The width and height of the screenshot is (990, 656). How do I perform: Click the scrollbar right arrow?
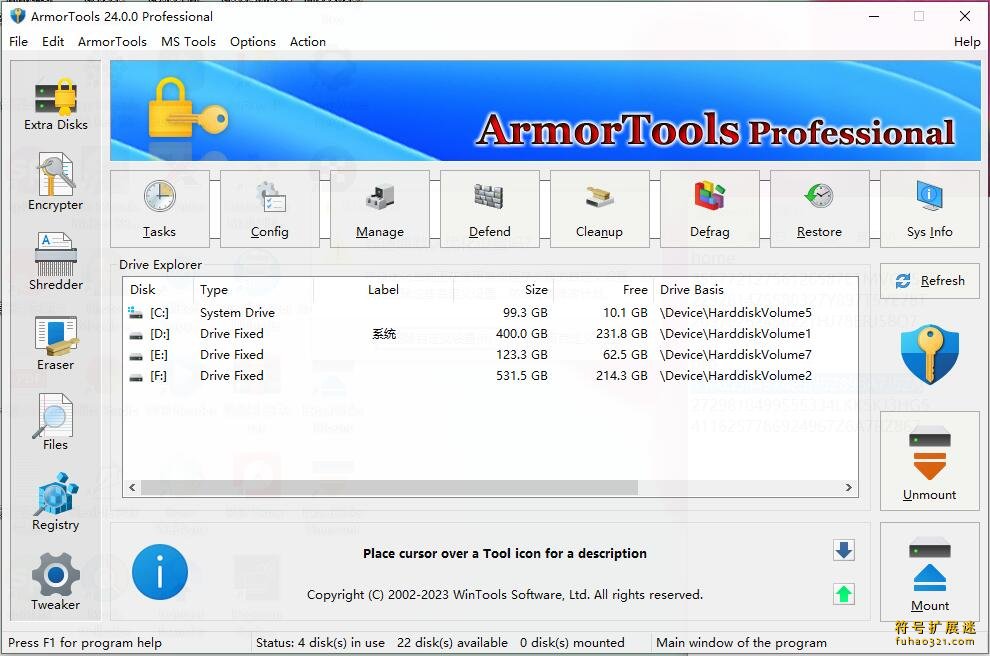point(849,487)
